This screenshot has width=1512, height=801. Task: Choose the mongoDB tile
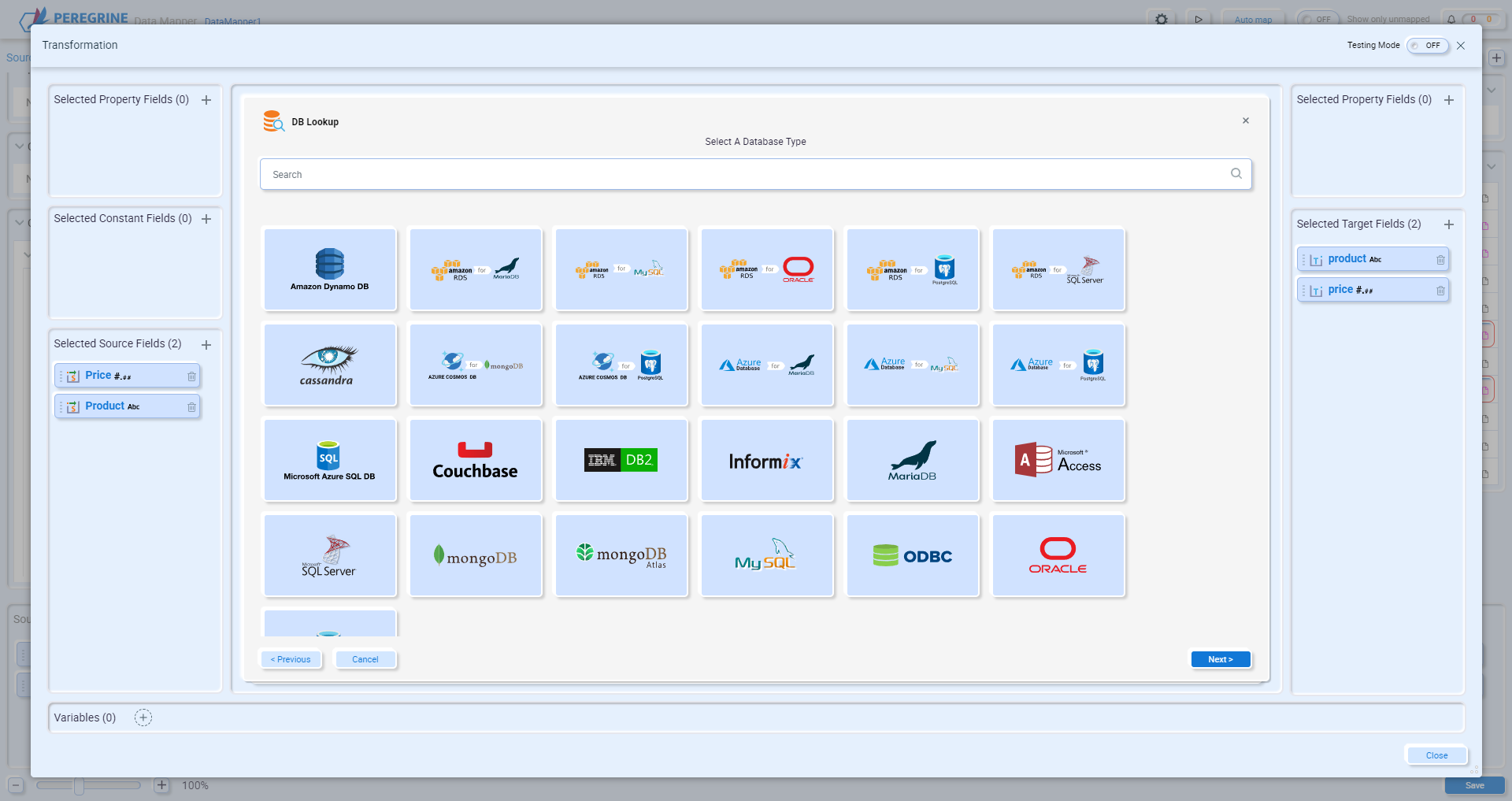click(x=476, y=555)
